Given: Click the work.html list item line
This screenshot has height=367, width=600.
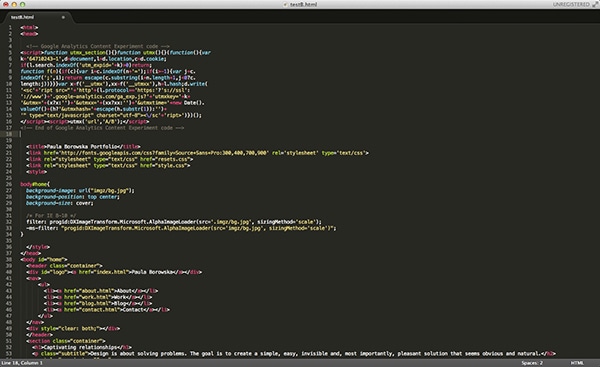Looking at the screenshot, I should point(98,297).
